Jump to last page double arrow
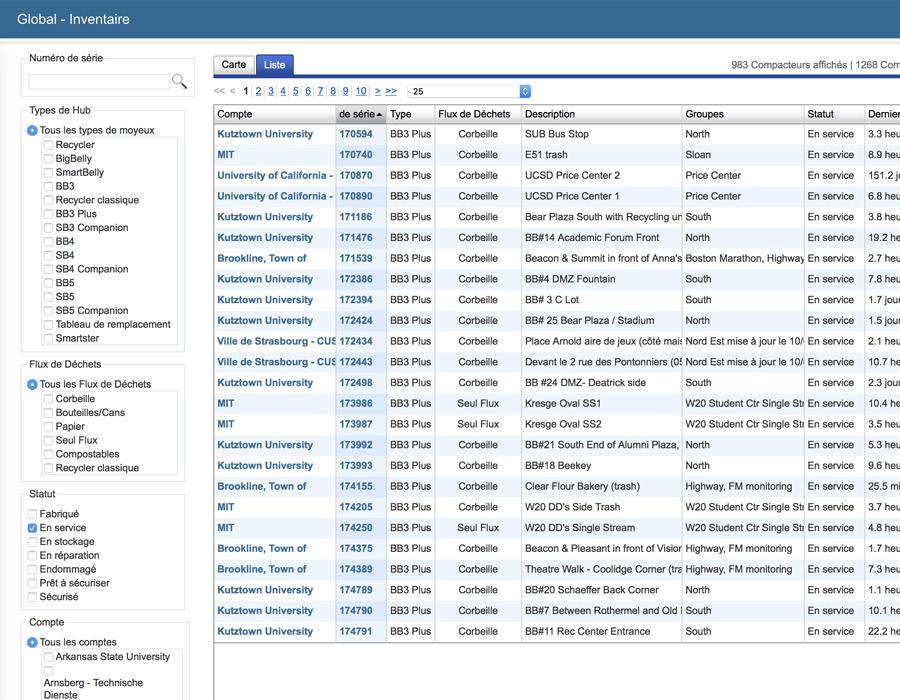This screenshot has height=700, width=900. click(x=391, y=91)
